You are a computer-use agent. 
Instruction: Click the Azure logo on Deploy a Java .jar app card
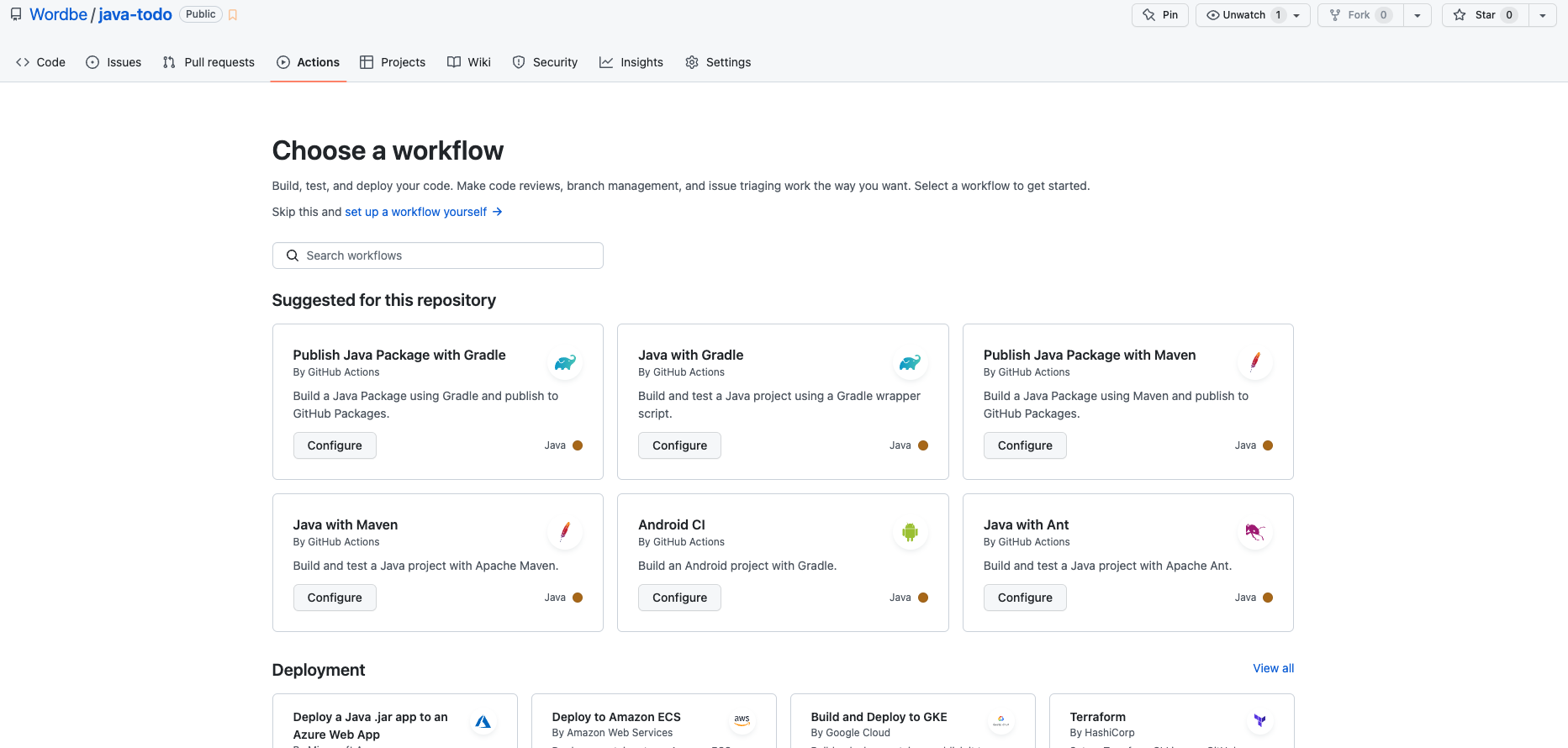click(483, 722)
